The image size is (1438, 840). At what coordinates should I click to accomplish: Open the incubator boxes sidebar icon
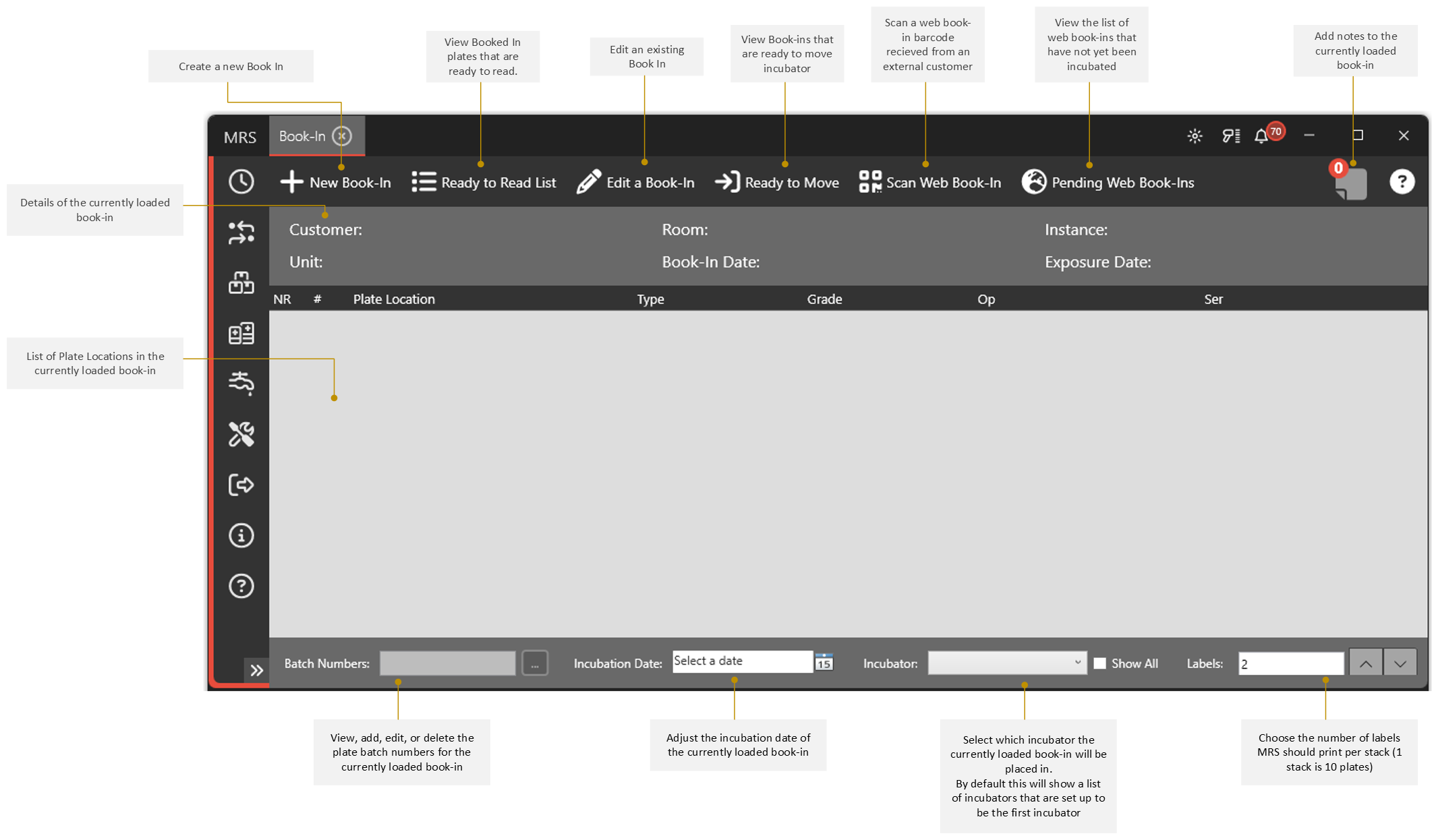coord(241,282)
